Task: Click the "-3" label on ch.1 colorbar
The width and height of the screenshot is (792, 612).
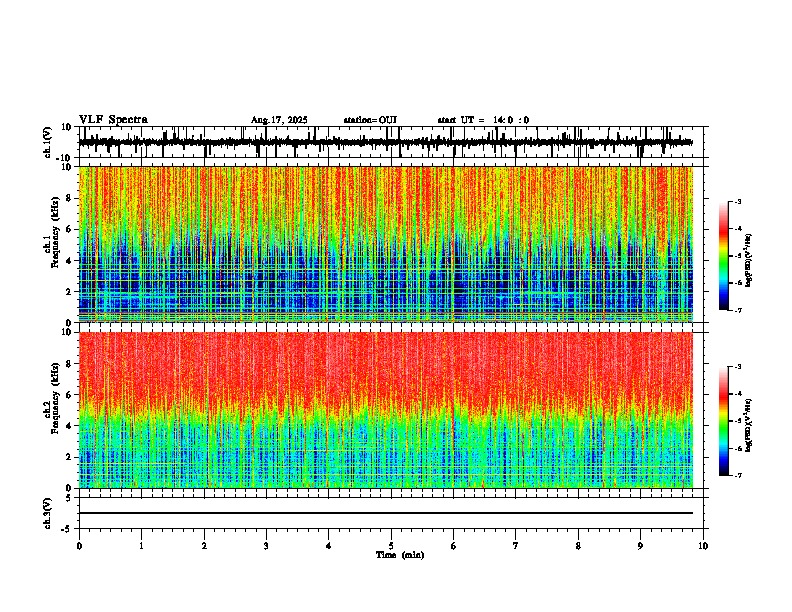Action: 737,202
